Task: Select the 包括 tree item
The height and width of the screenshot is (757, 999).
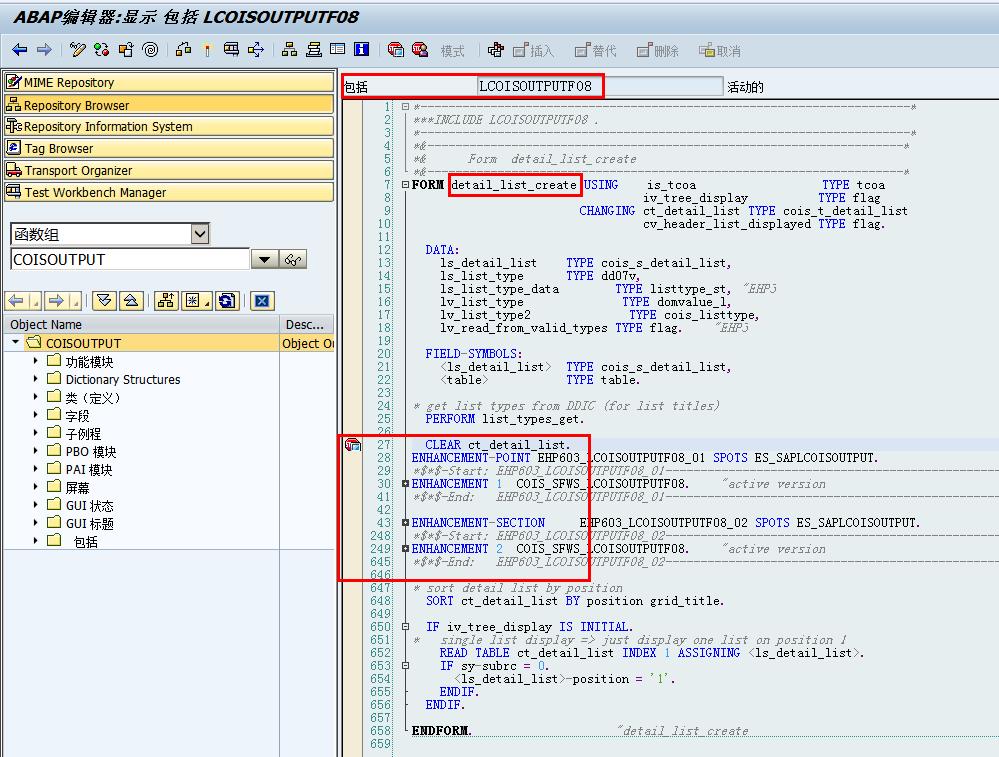Action: 85,542
